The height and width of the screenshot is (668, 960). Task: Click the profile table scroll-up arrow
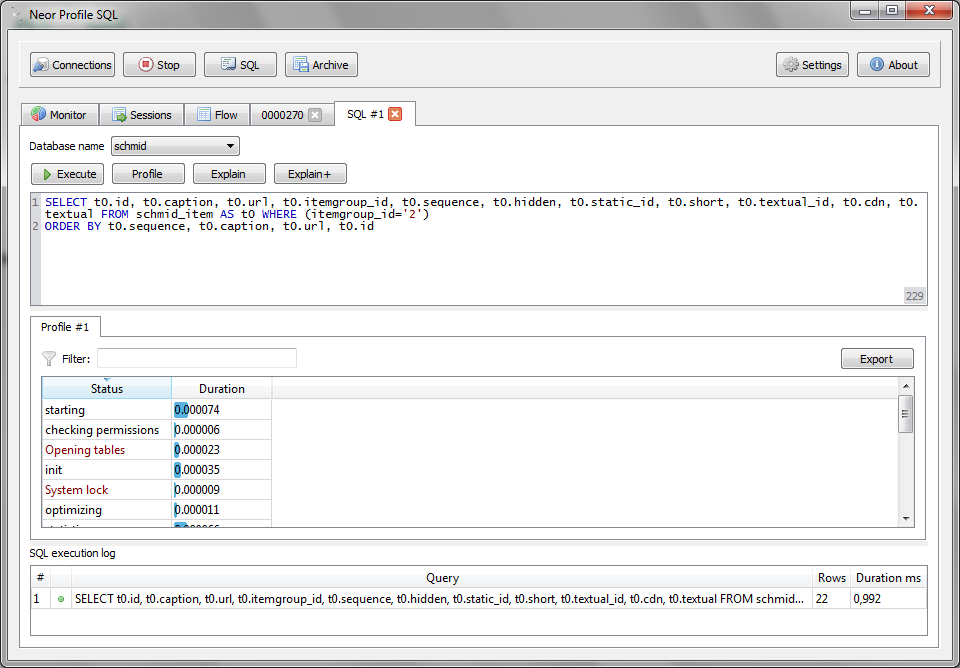906,386
